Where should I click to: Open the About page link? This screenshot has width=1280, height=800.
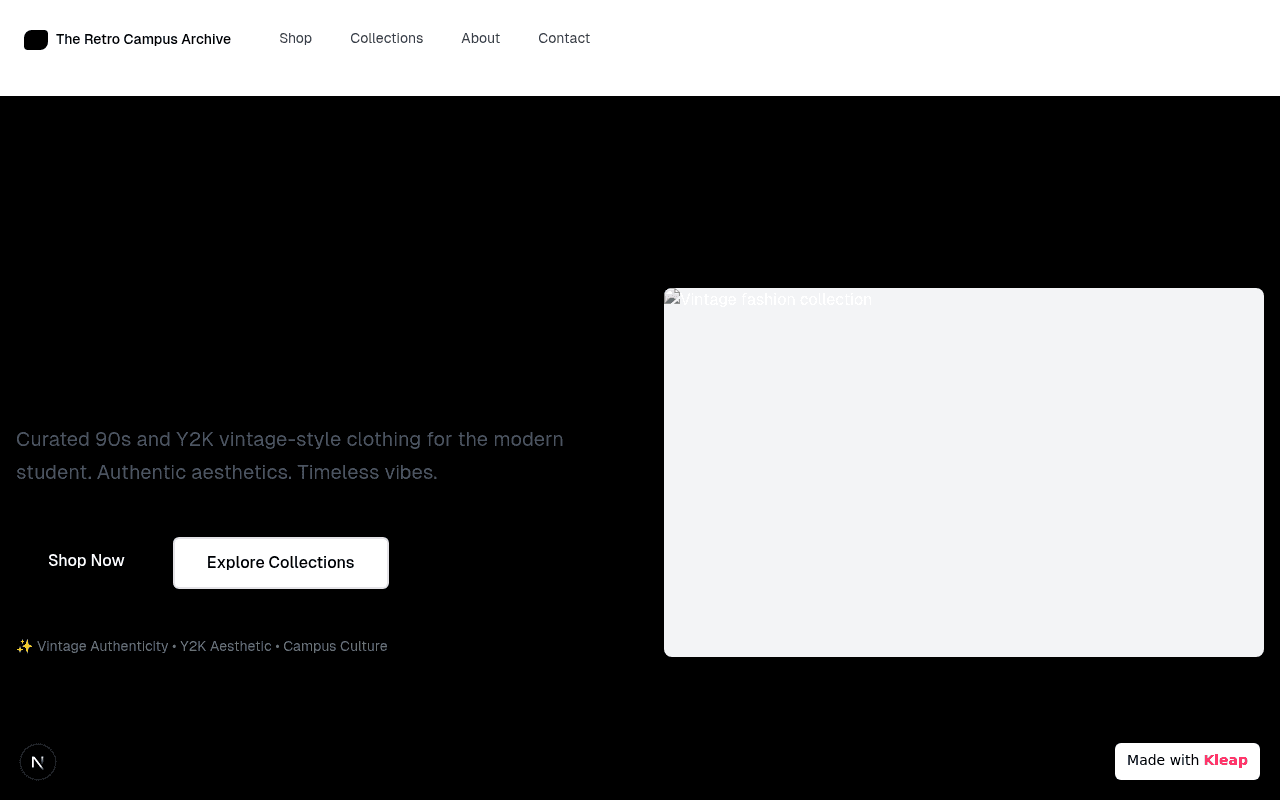tap(481, 39)
